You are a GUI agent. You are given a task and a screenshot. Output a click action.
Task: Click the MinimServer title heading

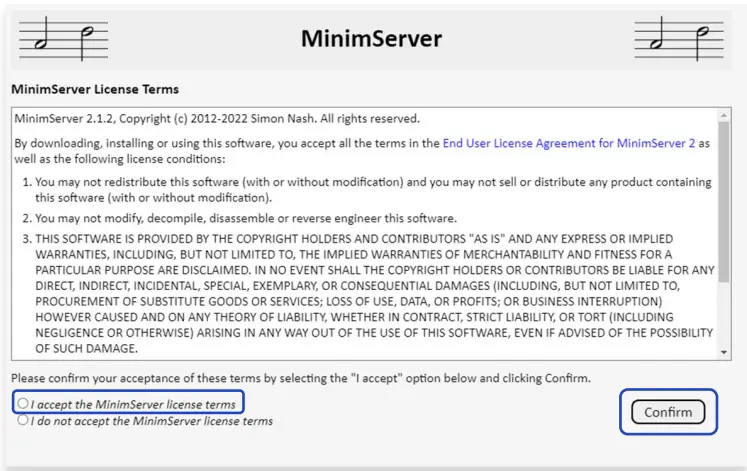click(372, 39)
